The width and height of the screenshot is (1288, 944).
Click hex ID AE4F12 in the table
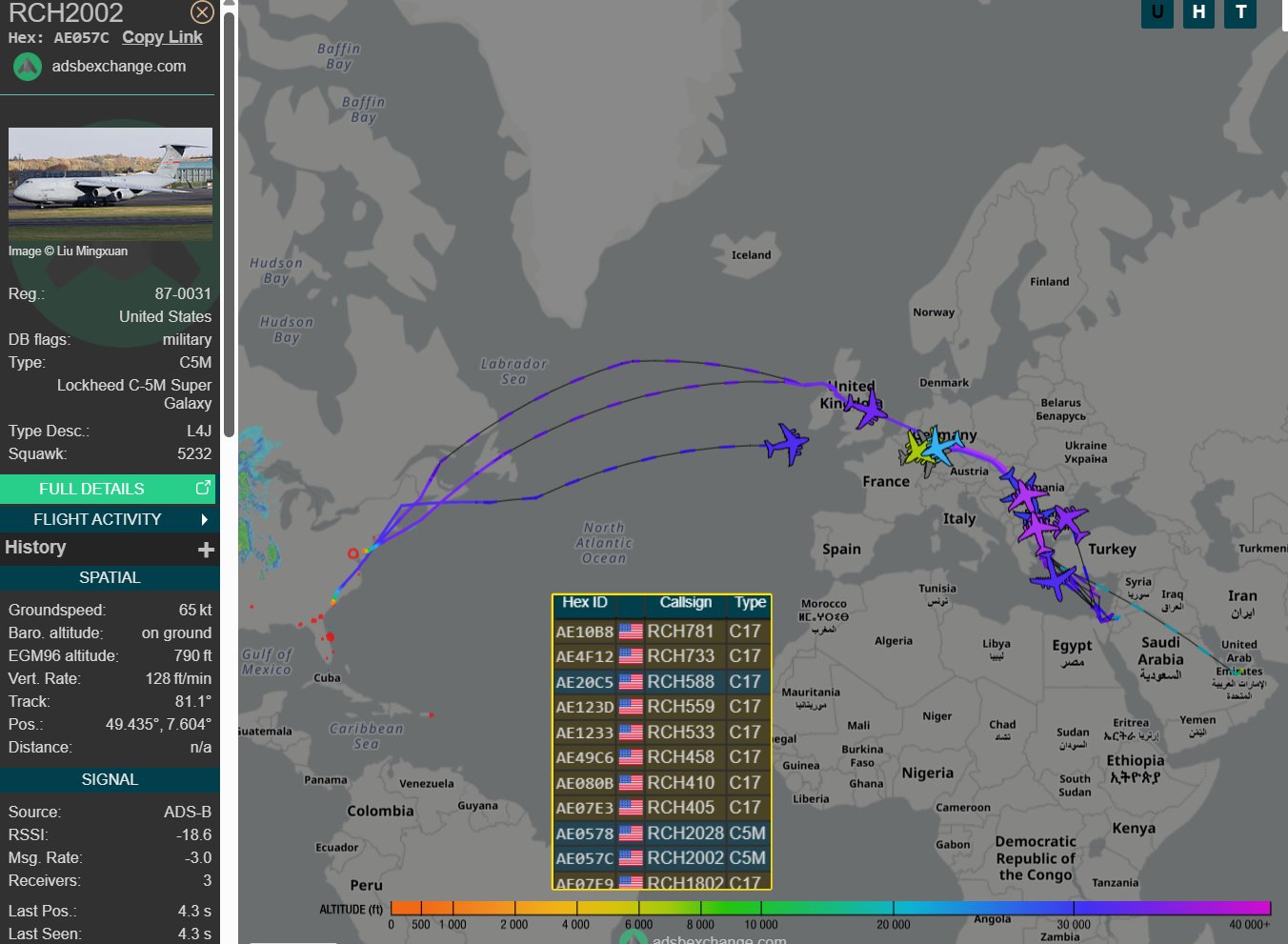pyautogui.click(x=585, y=657)
